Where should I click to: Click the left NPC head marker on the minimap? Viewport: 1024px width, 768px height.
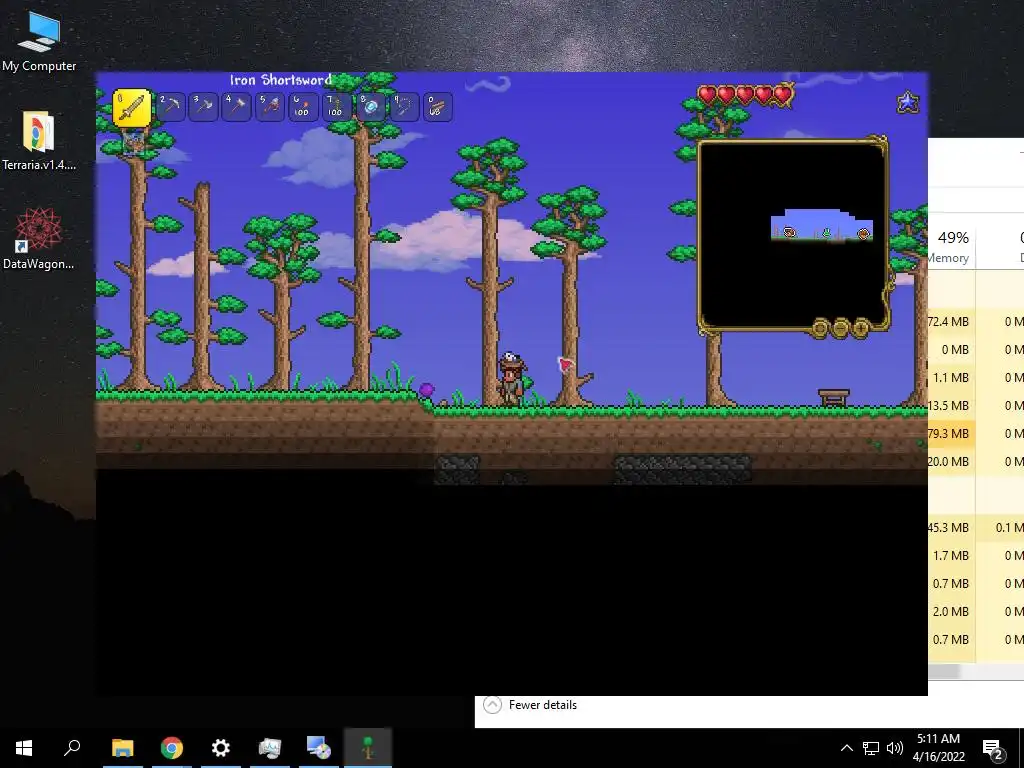(x=790, y=232)
